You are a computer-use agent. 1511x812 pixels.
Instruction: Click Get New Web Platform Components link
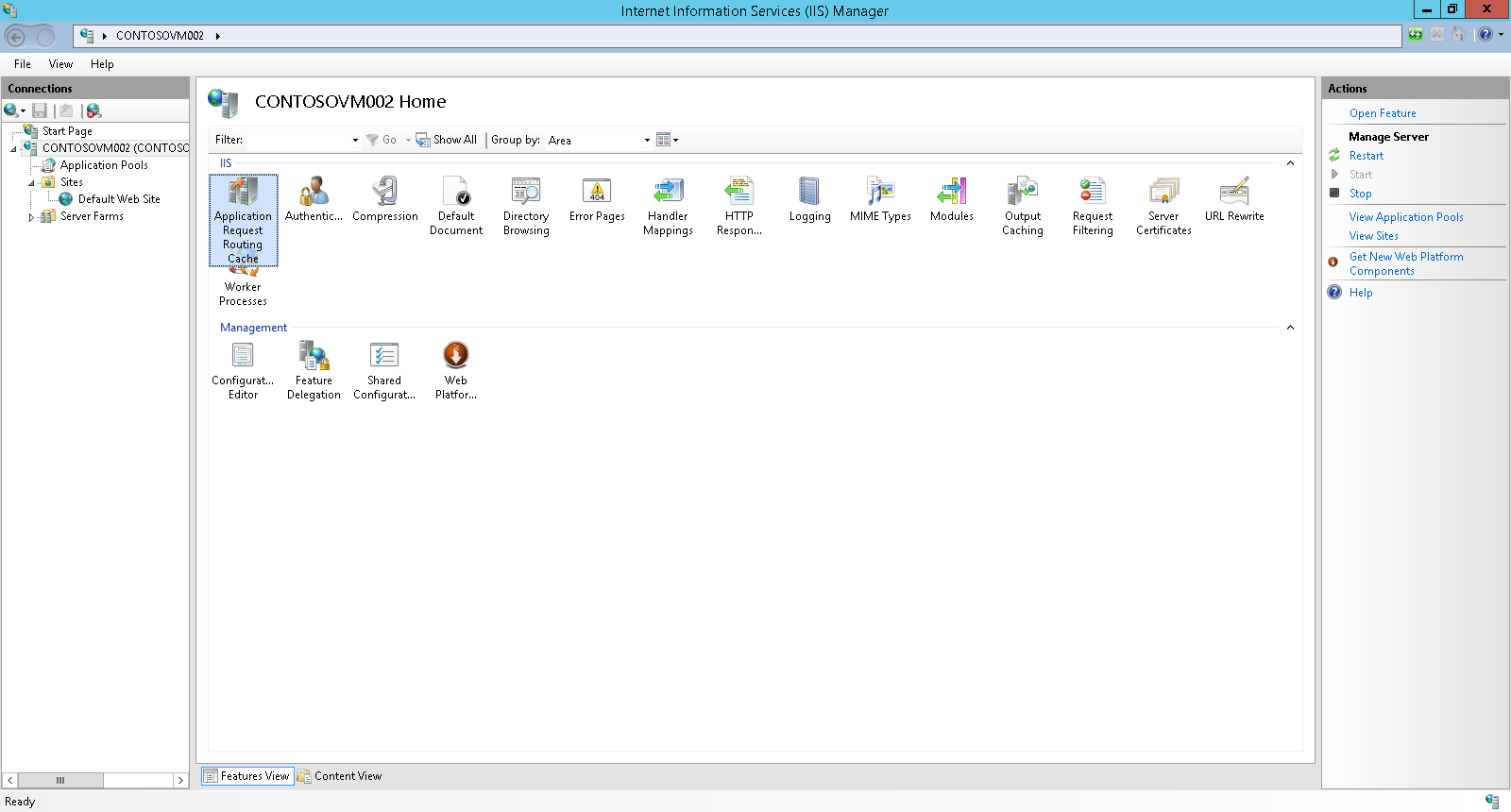(1406, 263)
